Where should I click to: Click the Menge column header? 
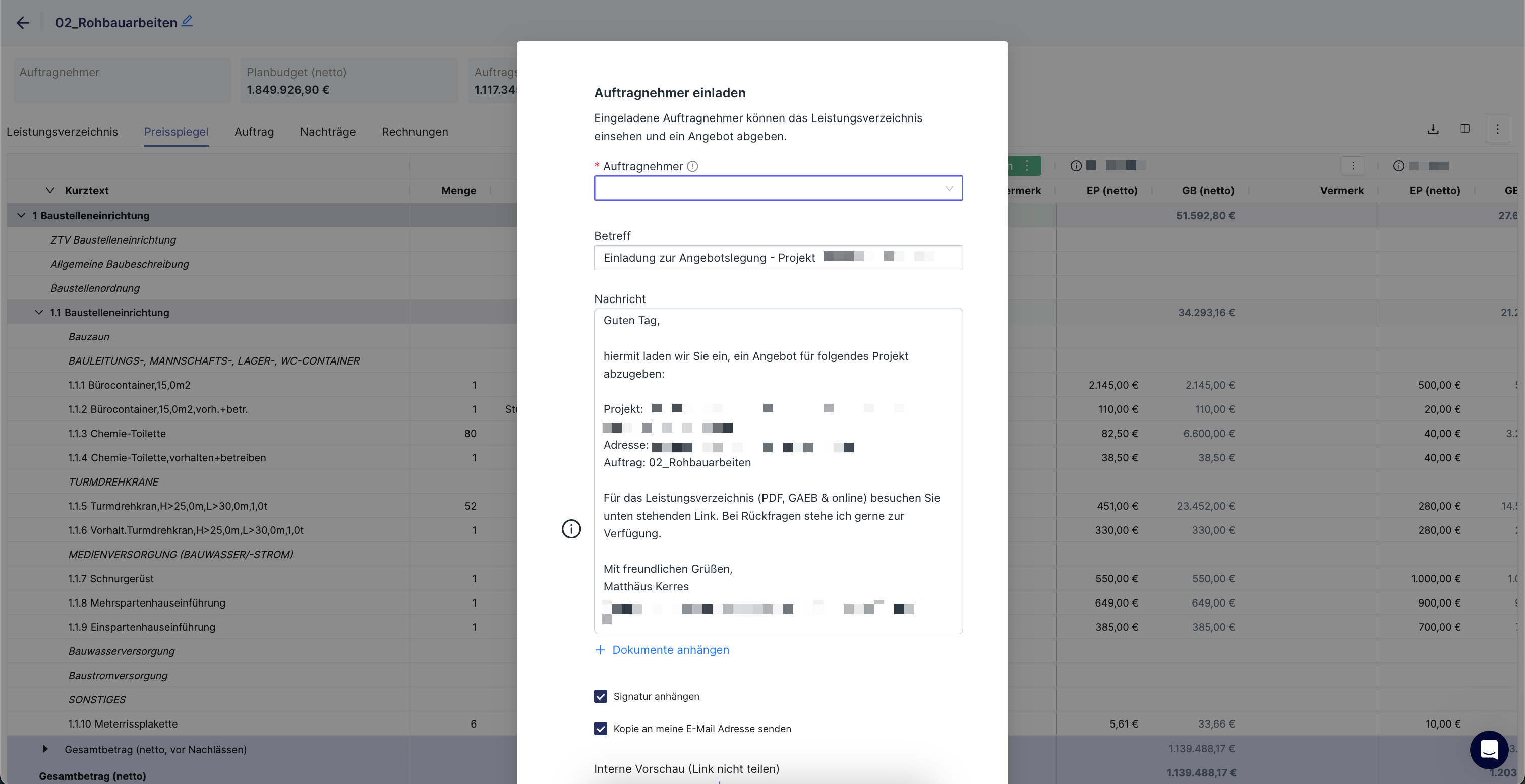(458, 190)
